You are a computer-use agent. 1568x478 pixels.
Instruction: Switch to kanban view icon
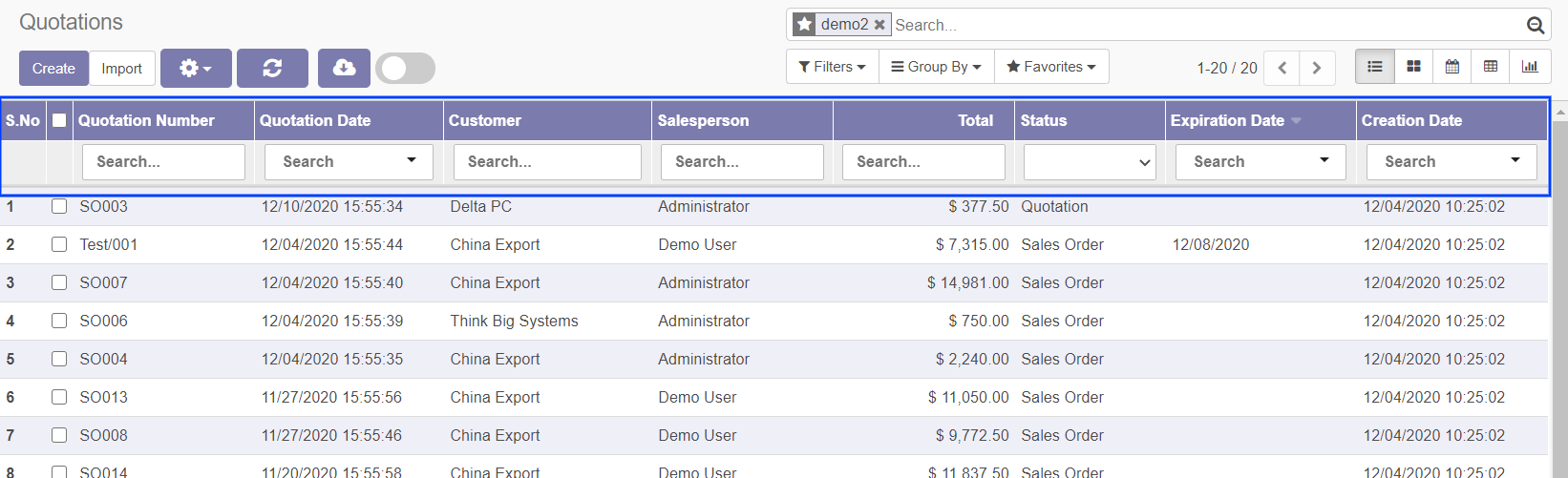pos(1413,67)
